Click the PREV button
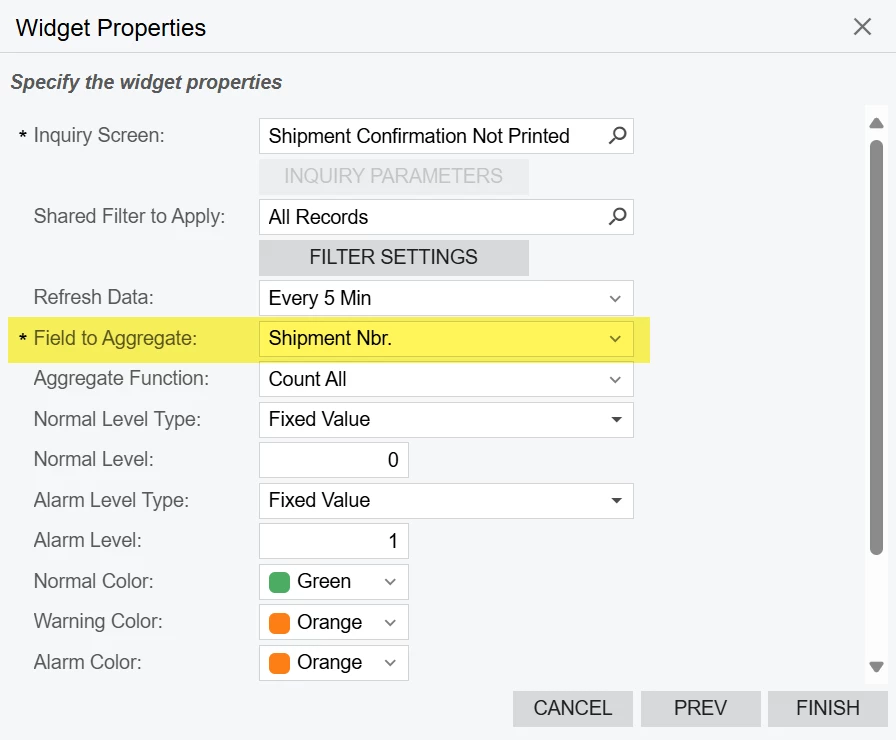The image size is (896, 740). tap(701, 709)
